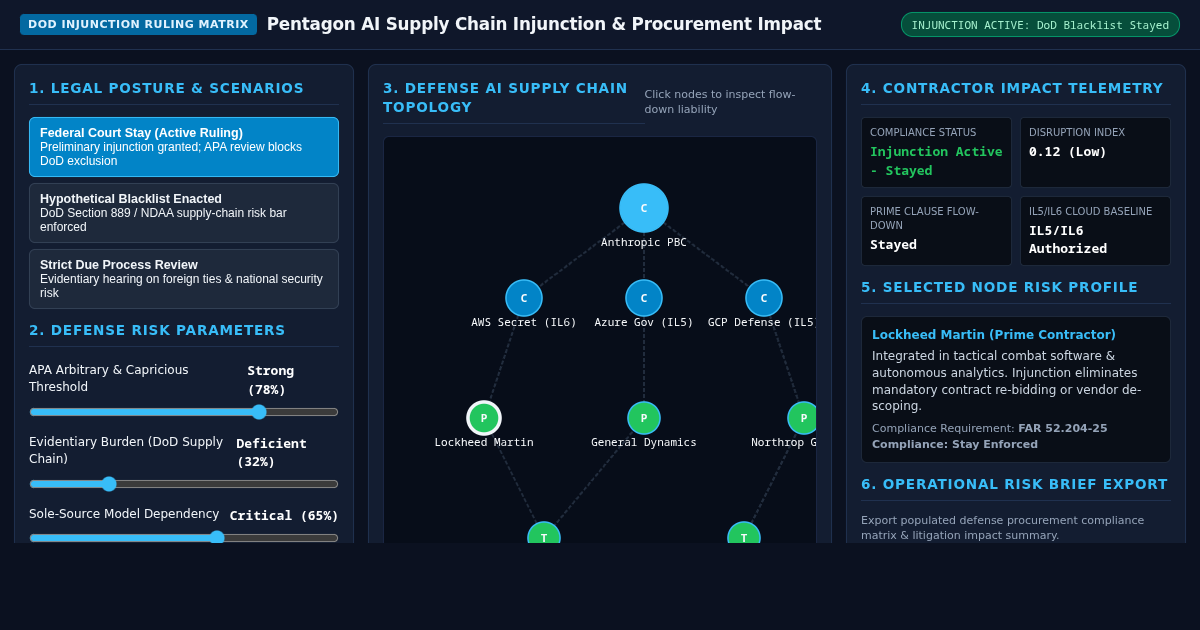Screen dimensions: 1200x630
Task: Click Defense AI Supply Chain Topology heading
Action: pyautogui.click(x=505, y=98)
